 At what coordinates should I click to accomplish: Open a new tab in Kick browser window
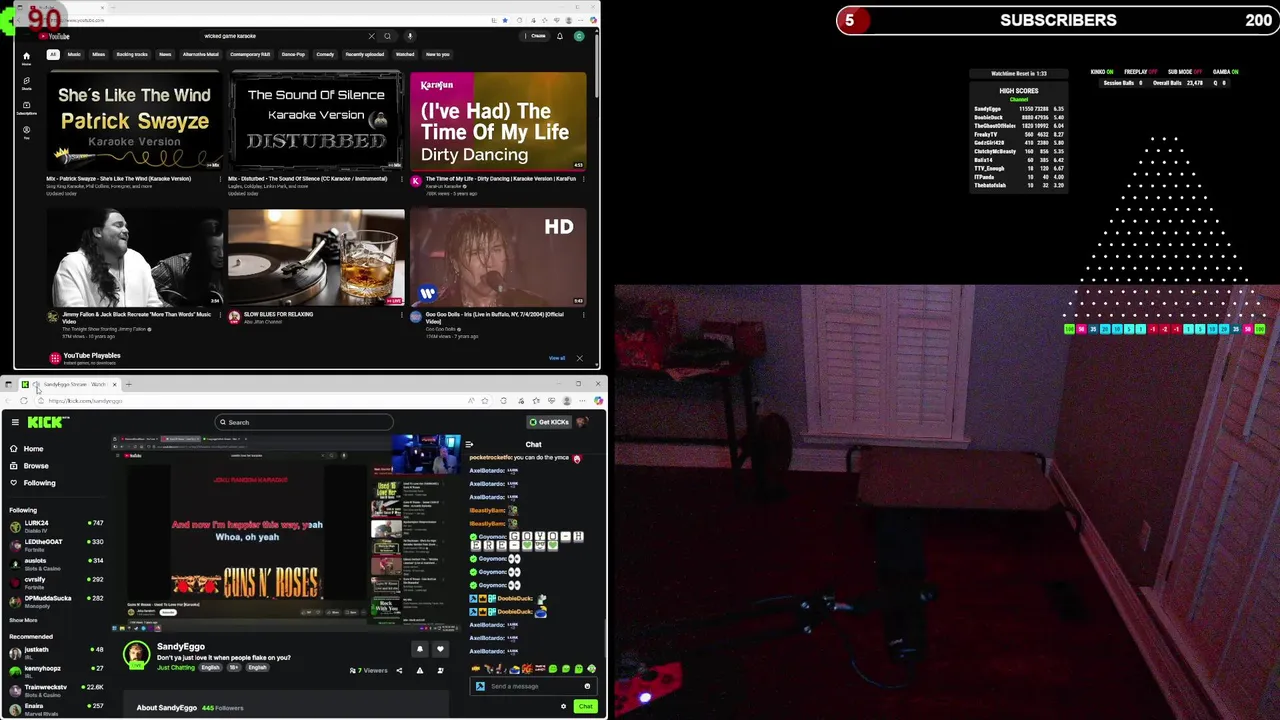pyautogui.click(x=128, y=384)
